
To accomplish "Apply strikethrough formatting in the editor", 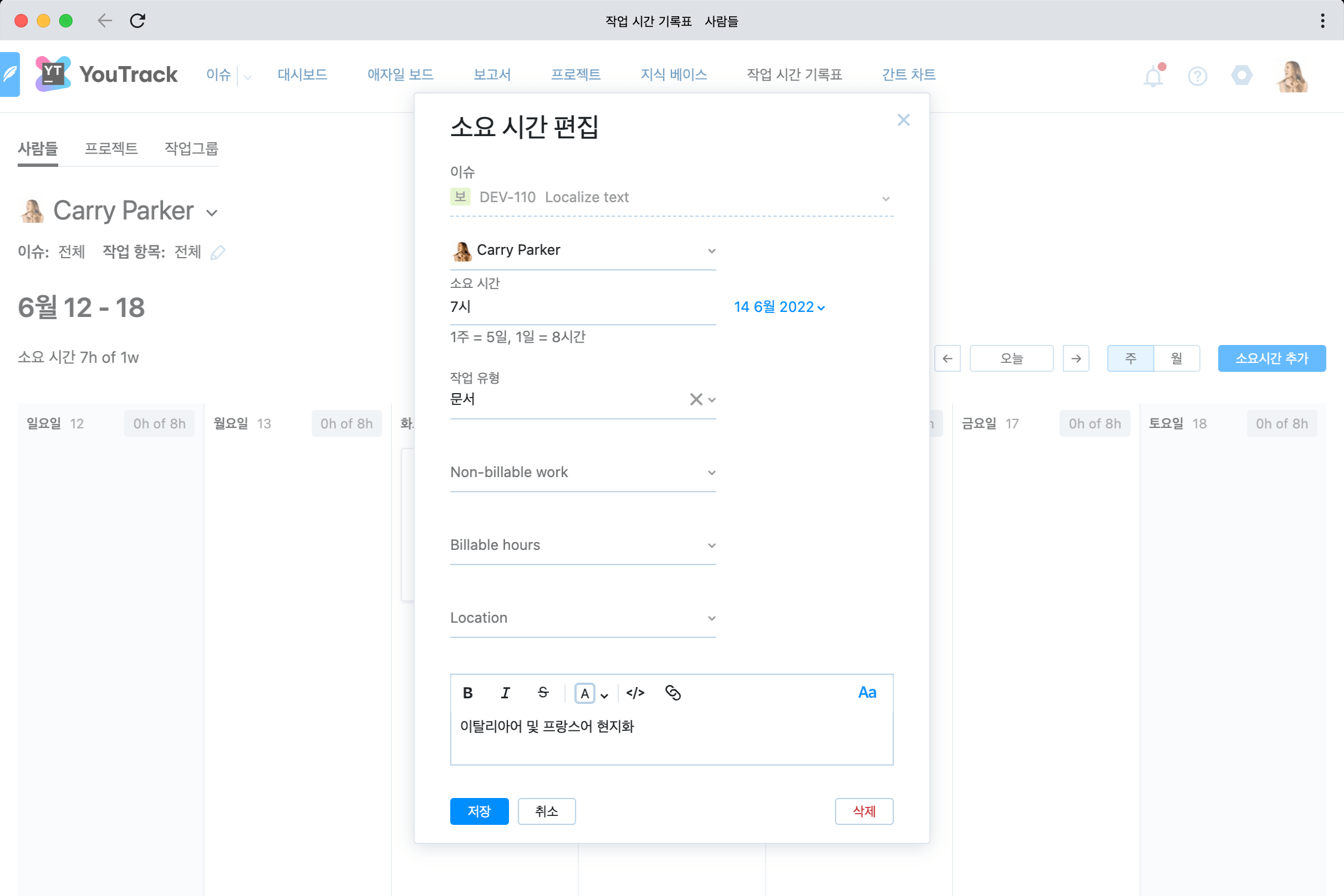I will [x=542, y=693].
